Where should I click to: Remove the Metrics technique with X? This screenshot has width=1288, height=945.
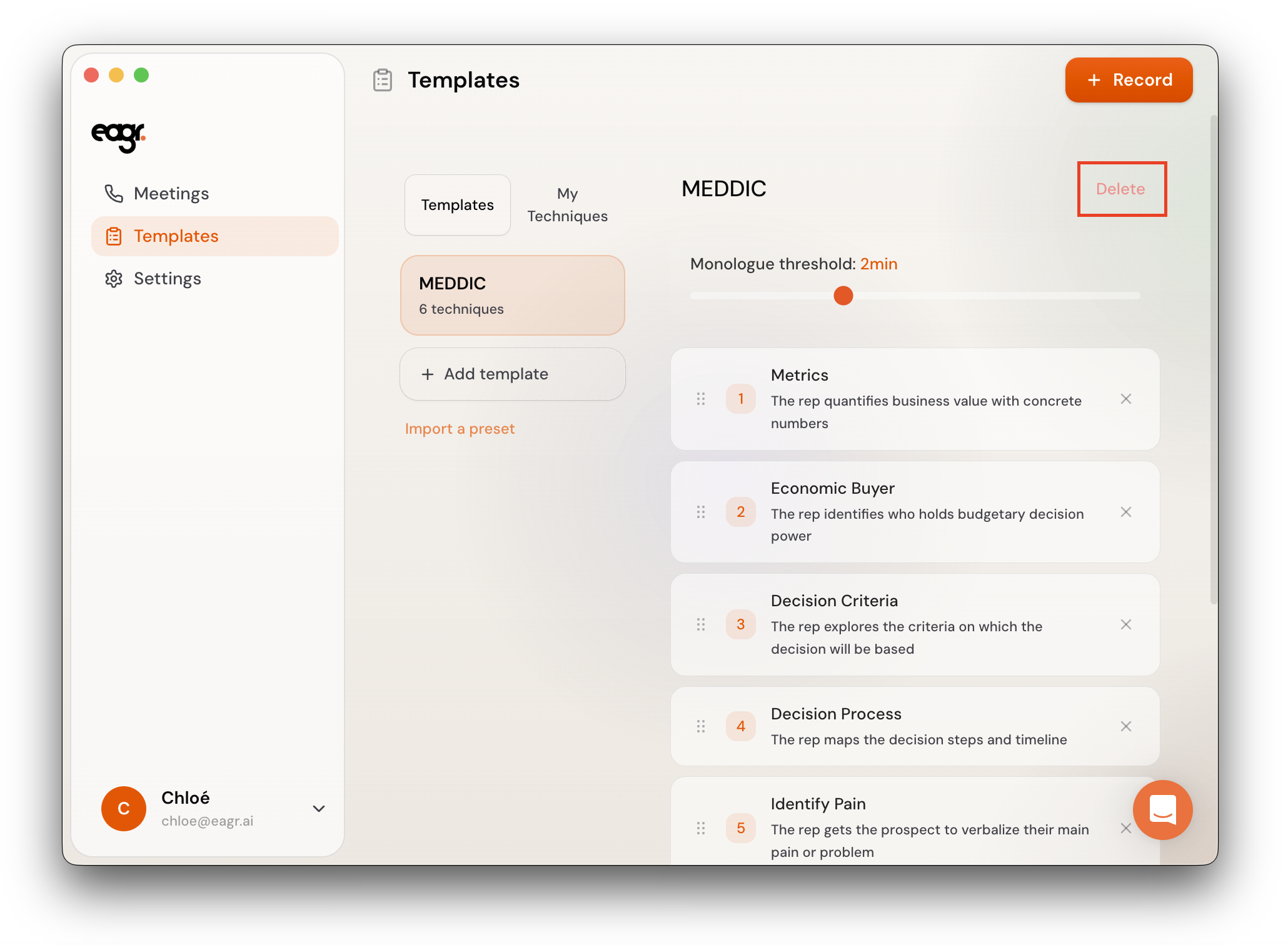click(1125, 399)
